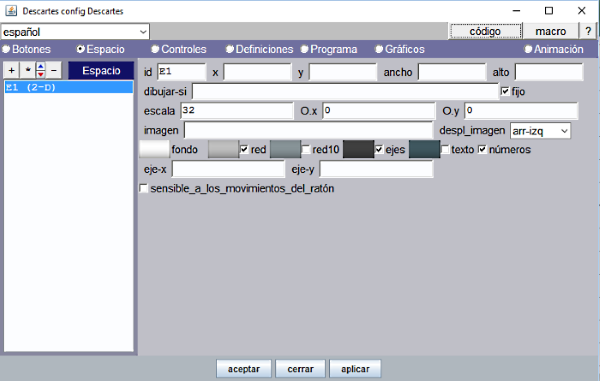Viewport: 600px width, 381px height.
Task: Move space down with red arrow
Action: [41, 74]
